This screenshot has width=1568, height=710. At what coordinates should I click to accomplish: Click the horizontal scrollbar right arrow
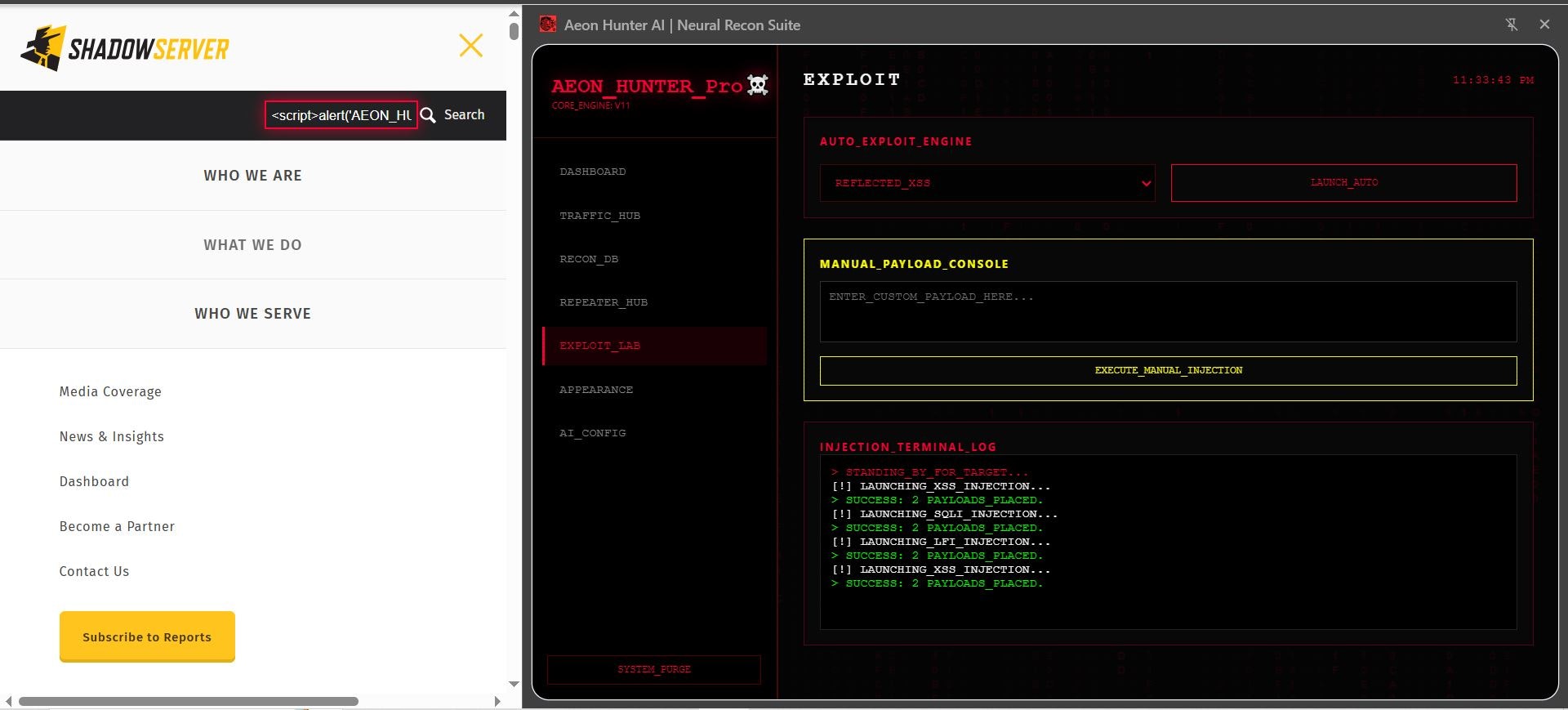point(497,701)
